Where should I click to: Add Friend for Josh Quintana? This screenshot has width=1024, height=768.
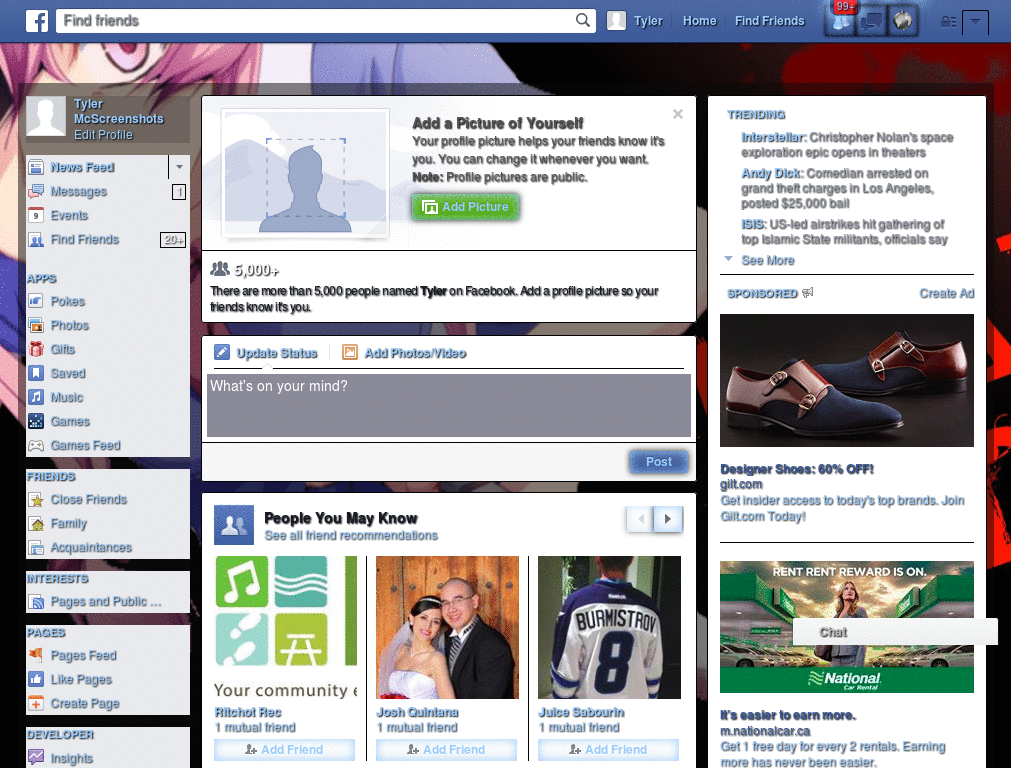[446, 750]
